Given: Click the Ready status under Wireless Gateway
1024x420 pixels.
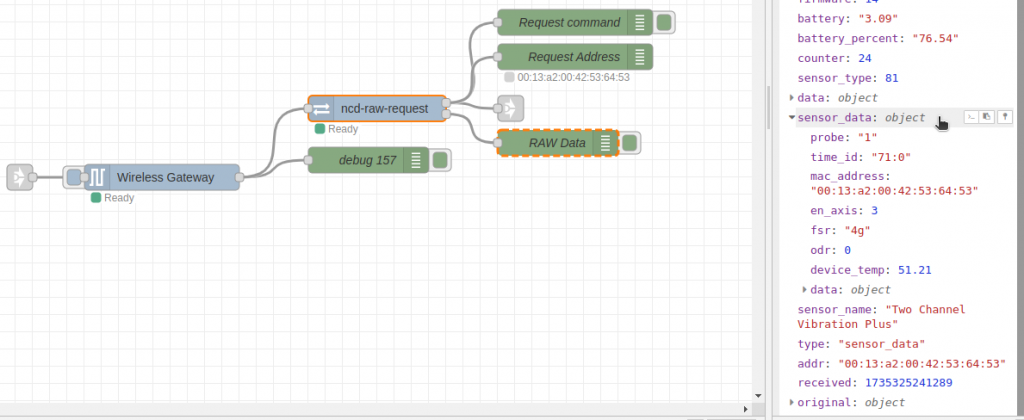Looking at the screenshot, I should [x=112, y=198].
